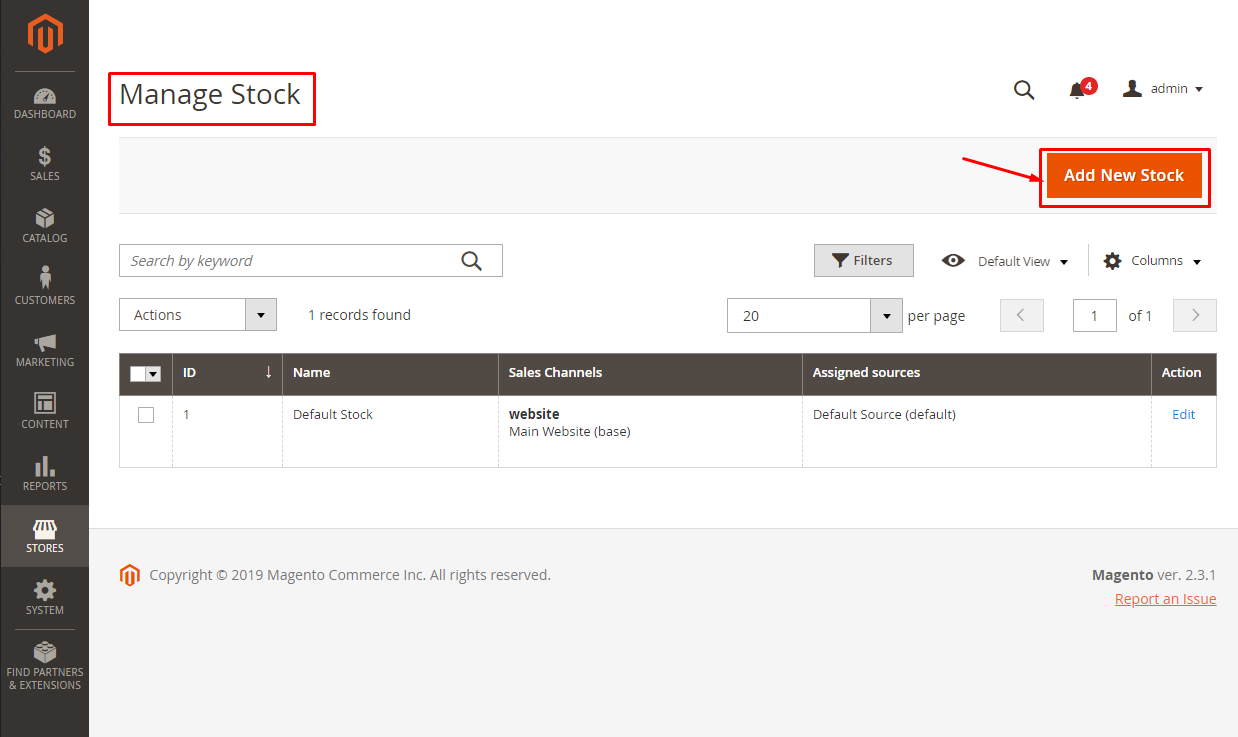
Task: Open the global search magnifier icon
Action: (x=1023, y=89)
